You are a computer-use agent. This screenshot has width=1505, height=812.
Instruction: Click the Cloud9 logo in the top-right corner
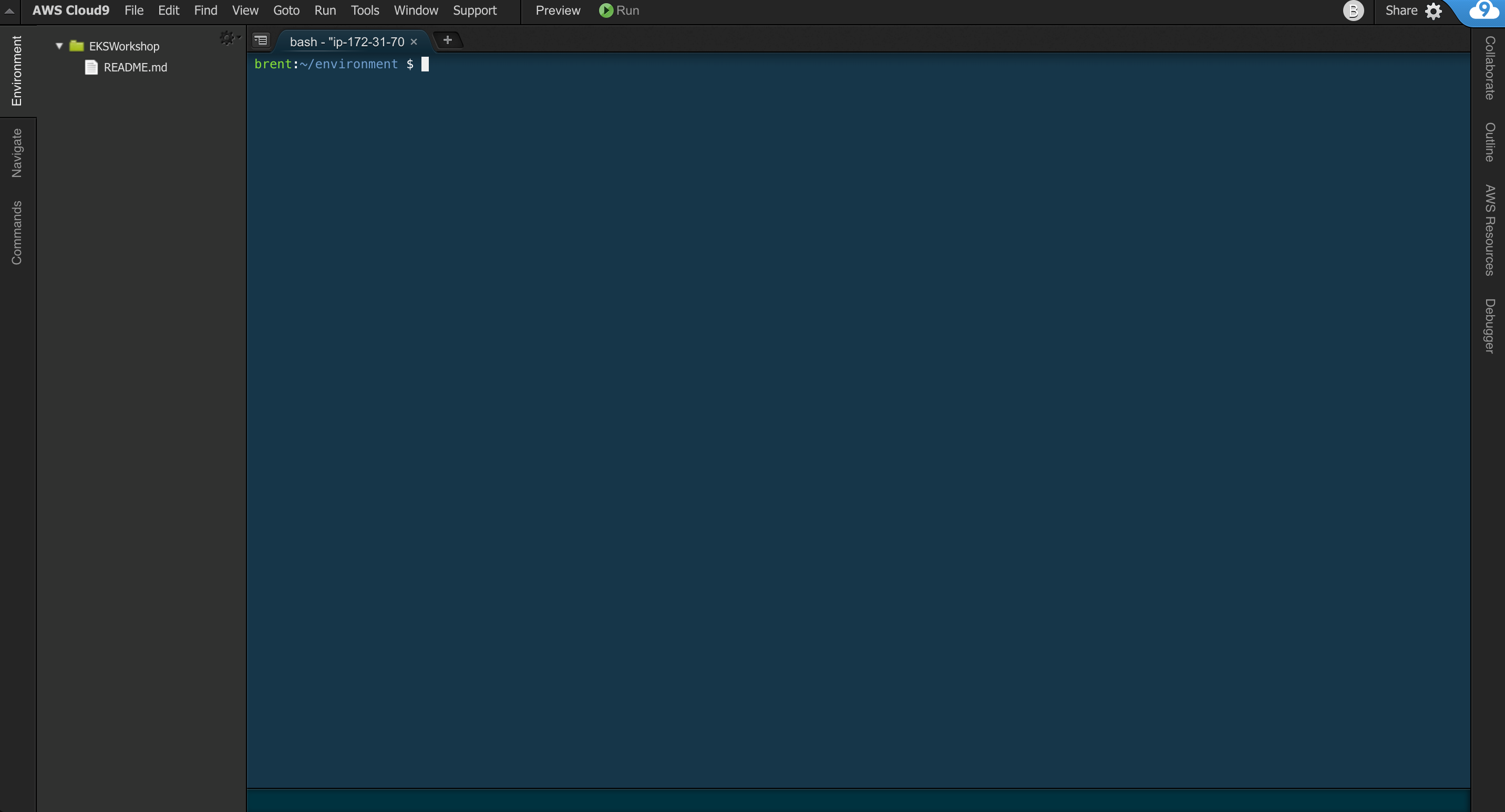coord(1485,11)
